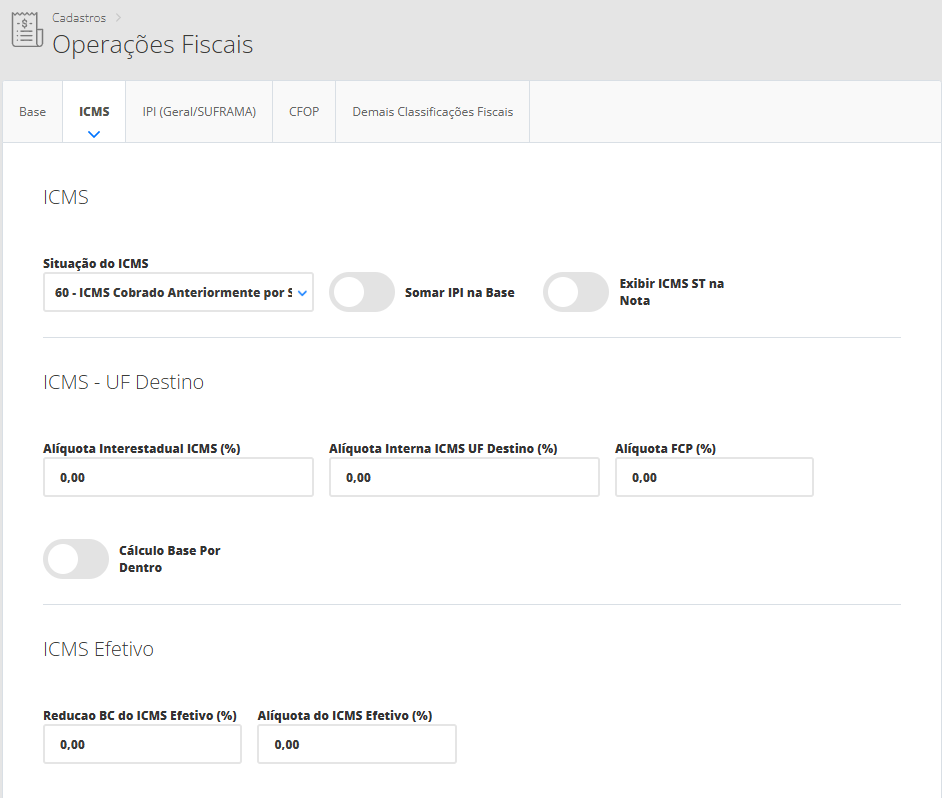Click the chevron under the ICMS tab
Viewport: 942px width, 798px height.
point(94,133)
